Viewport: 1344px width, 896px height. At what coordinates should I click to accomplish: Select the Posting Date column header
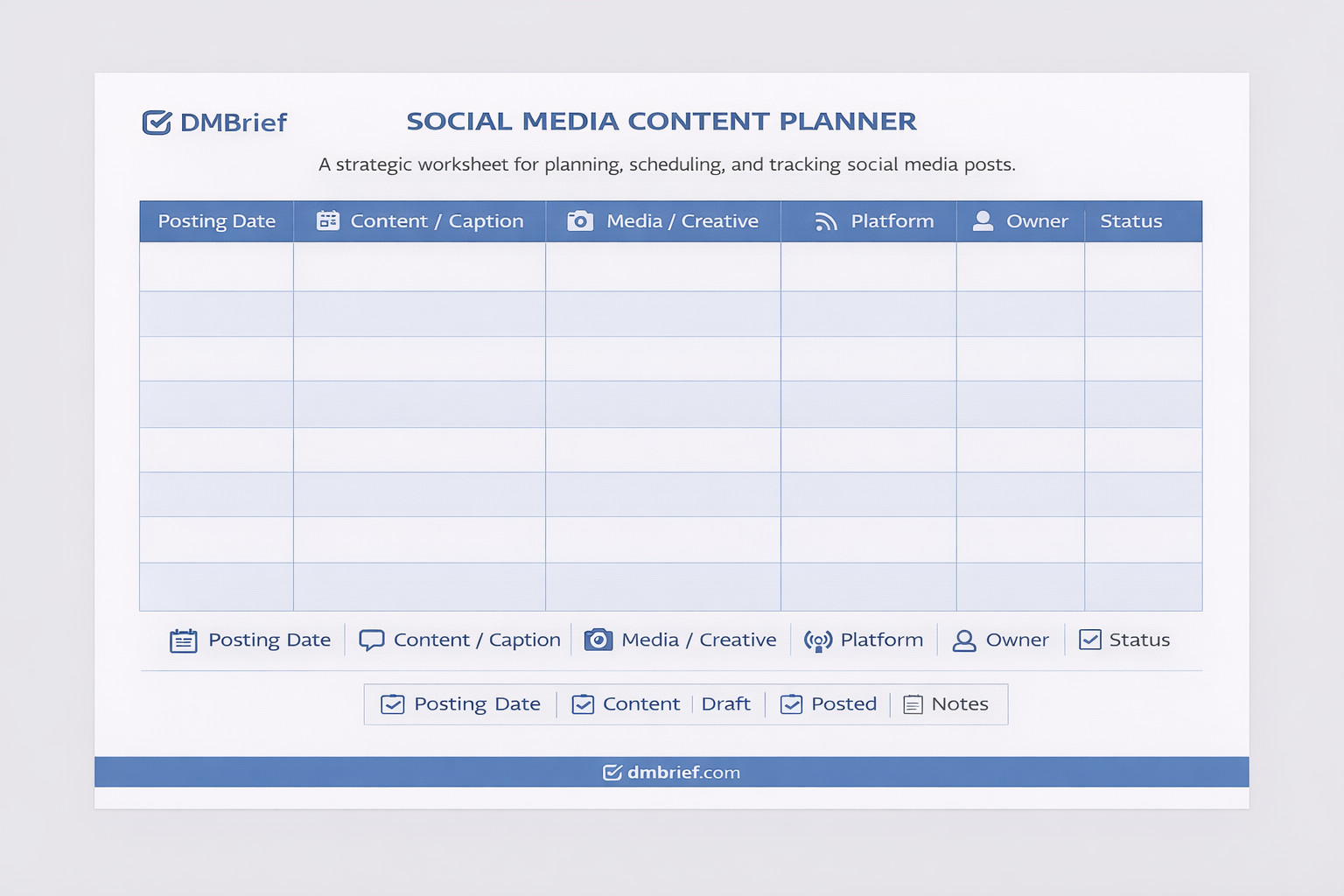coord(217,221)
